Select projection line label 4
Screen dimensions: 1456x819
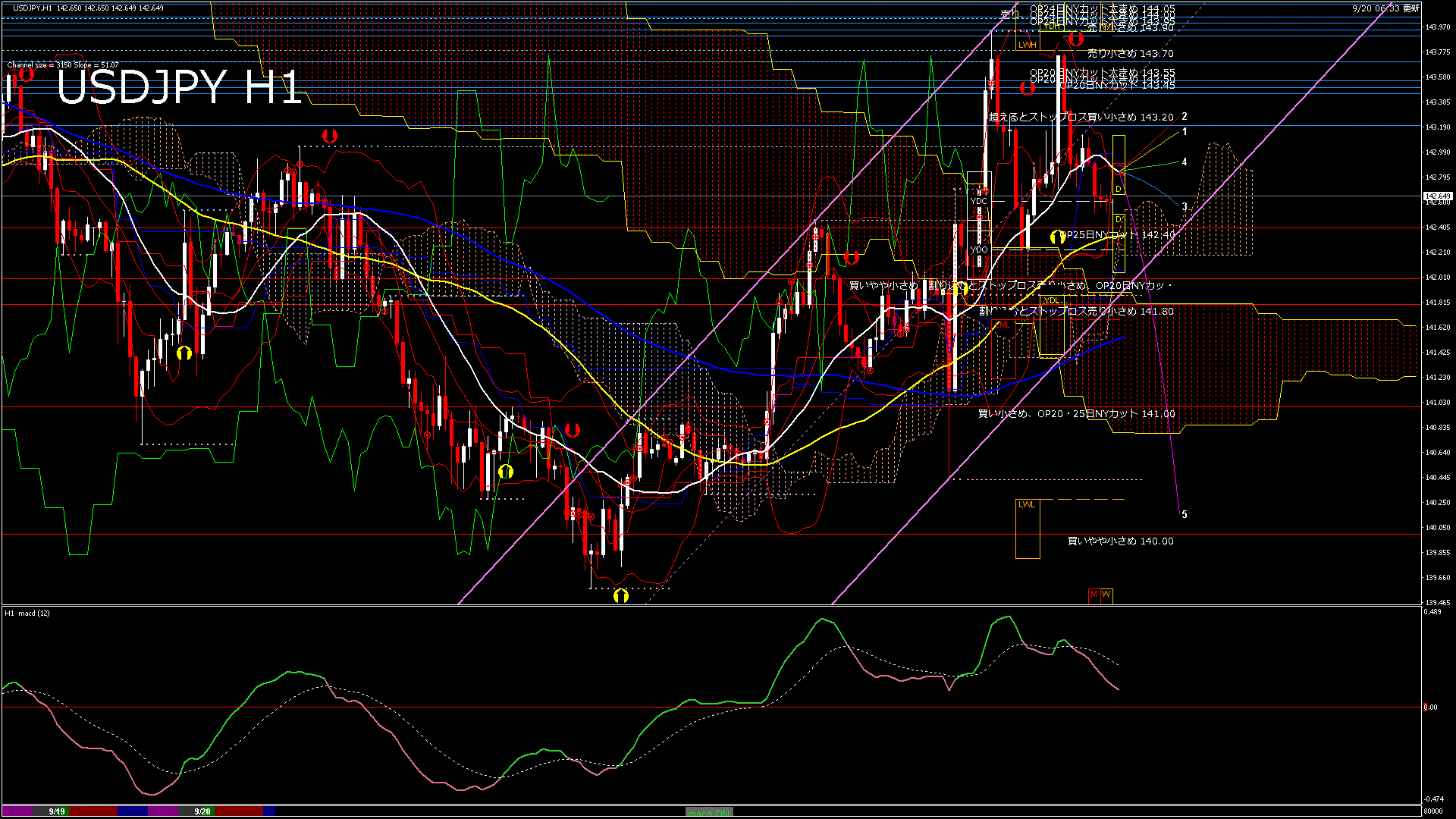click(1185, 162)
